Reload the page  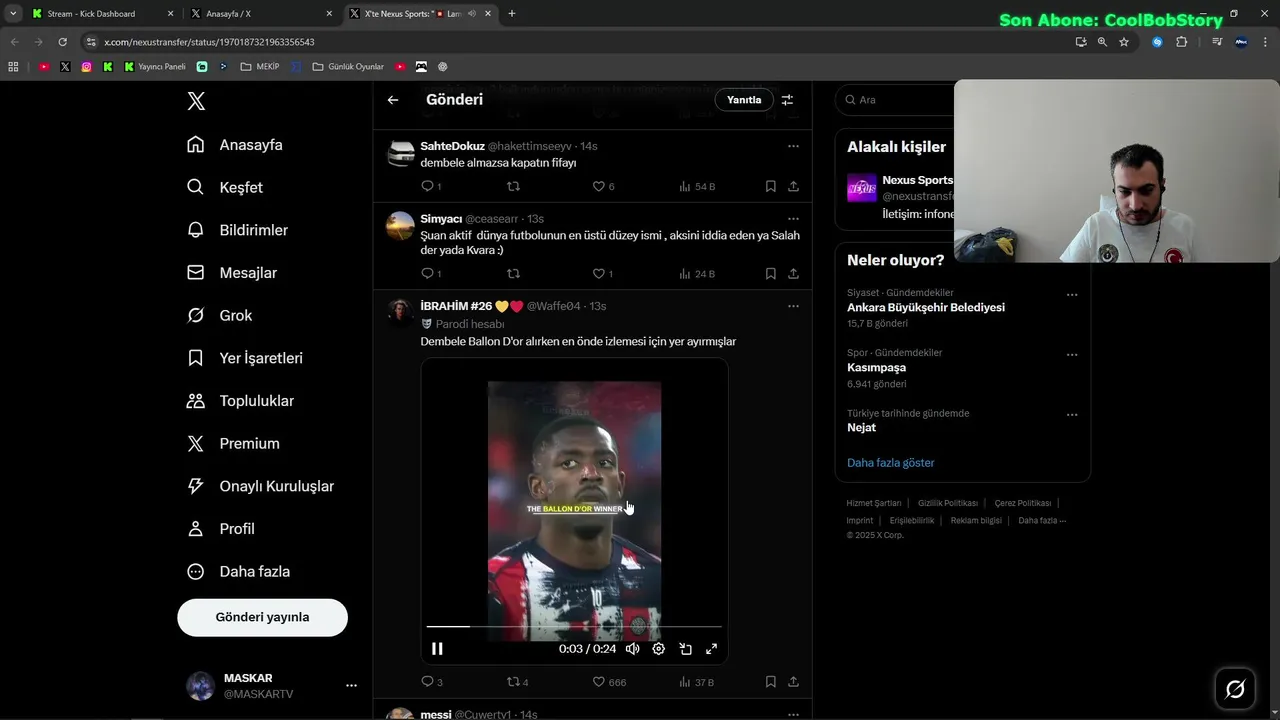pos(62,42)
